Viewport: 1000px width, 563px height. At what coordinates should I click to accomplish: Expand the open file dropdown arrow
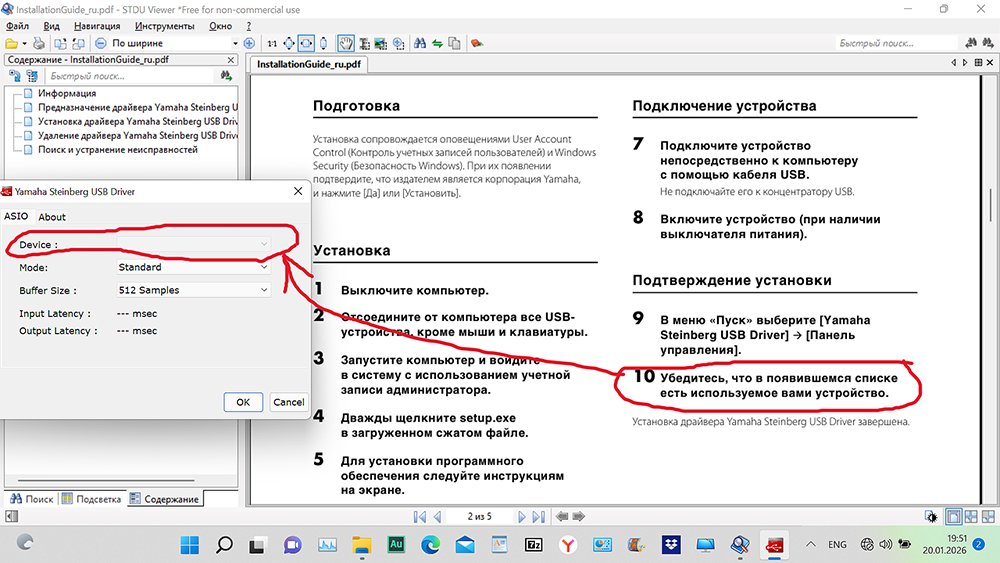24,43
